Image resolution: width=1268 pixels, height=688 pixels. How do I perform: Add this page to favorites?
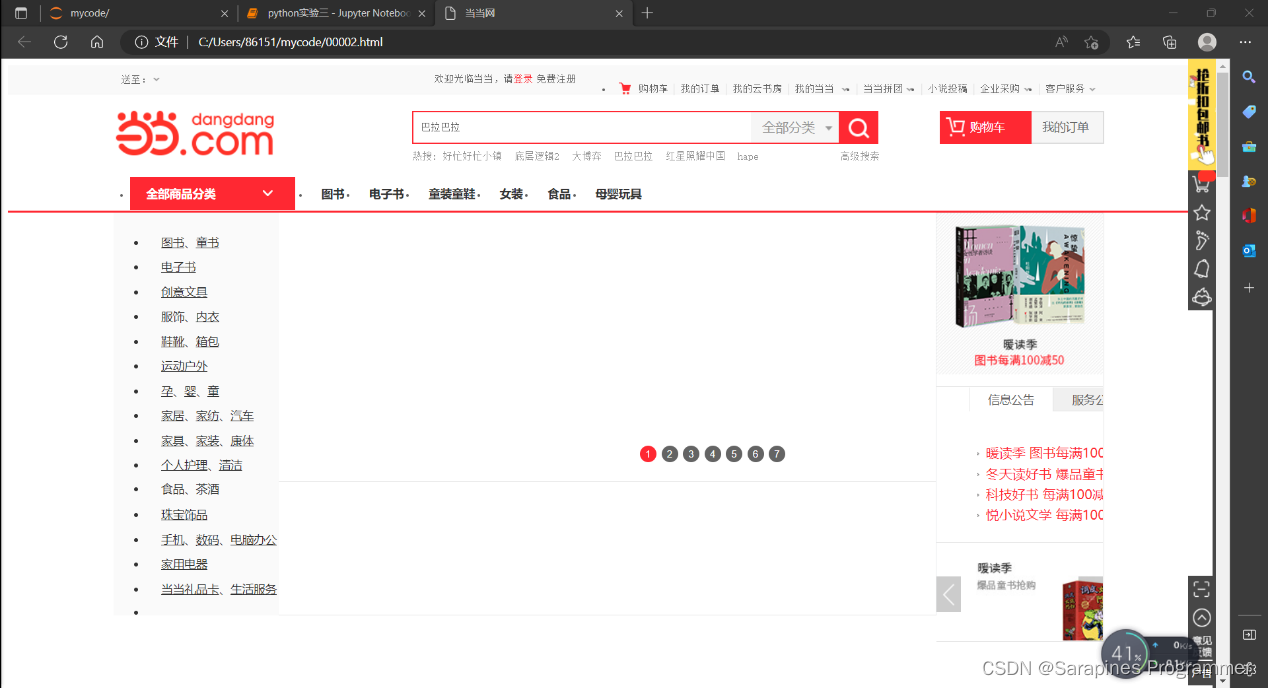(1091, 42)
